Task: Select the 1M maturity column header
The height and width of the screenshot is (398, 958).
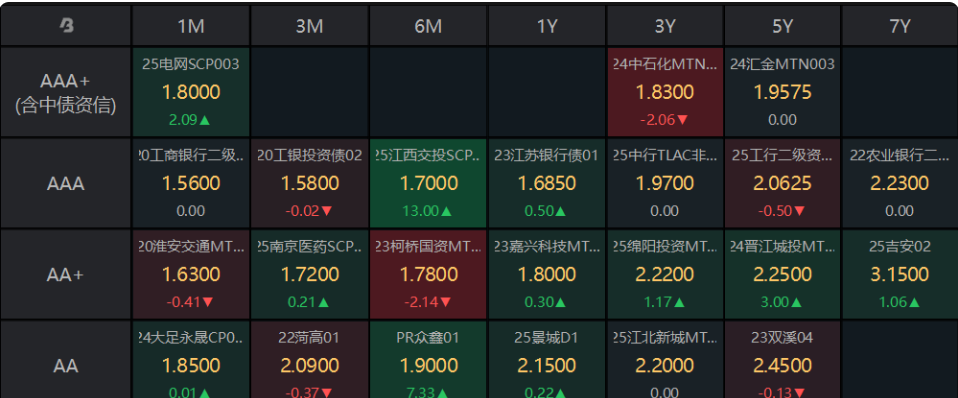Action: click(x=191, y=26)
